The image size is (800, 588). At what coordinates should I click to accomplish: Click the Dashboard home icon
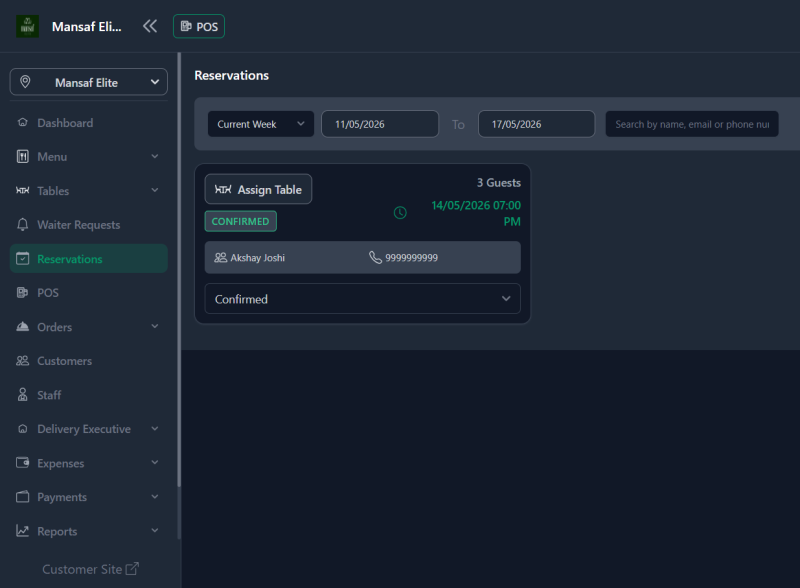(x=22, y=122)
